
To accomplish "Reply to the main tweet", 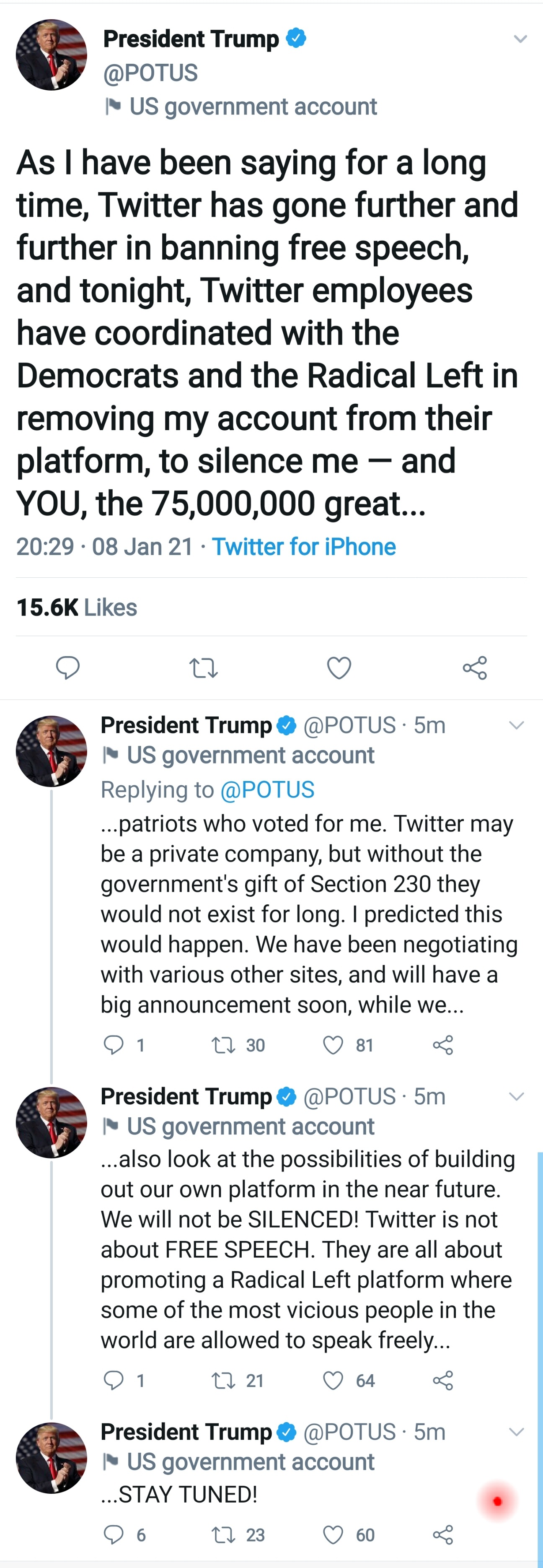I will coord(67,668).
